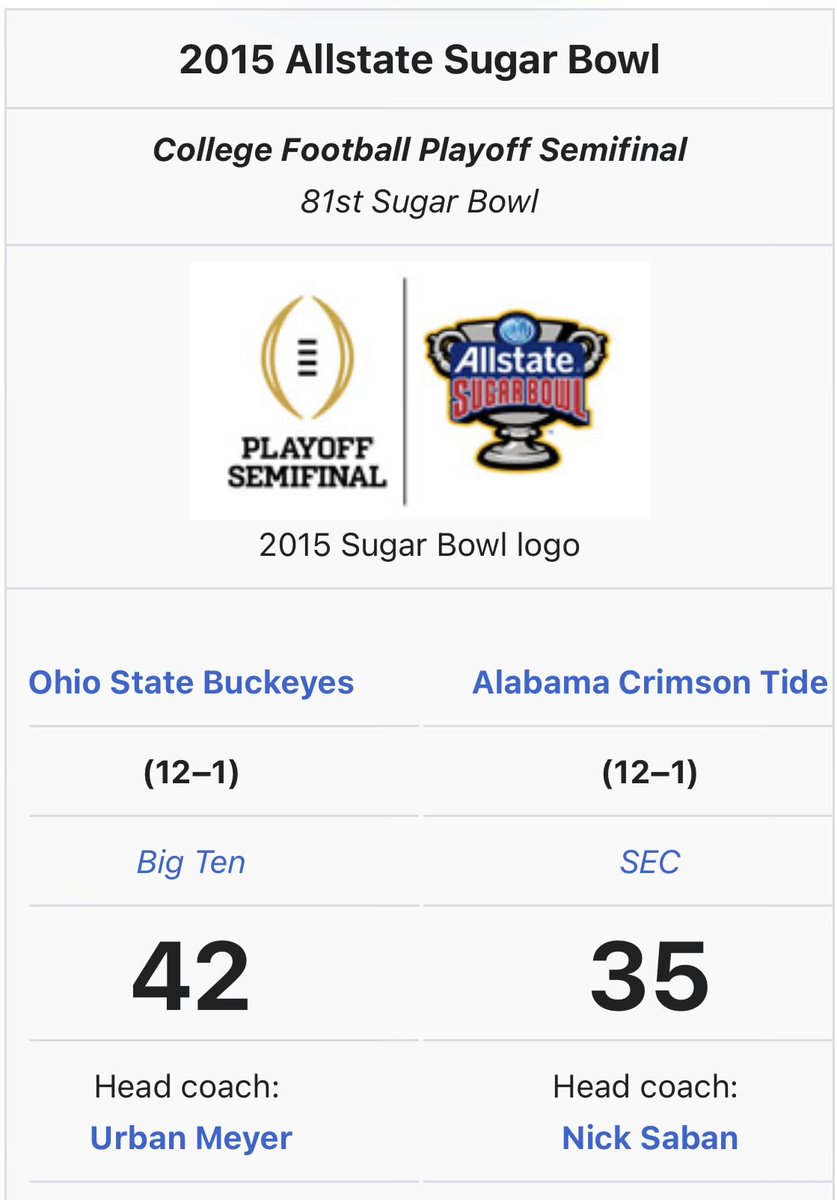Click Ohio State's score of 42
The image size is (837, 1200).
point(191,976)
